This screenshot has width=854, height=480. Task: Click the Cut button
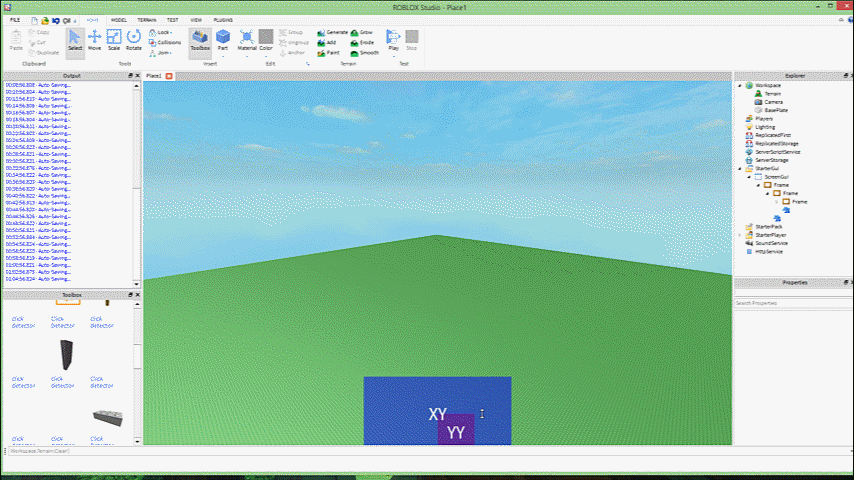click(x=38, y=42)
